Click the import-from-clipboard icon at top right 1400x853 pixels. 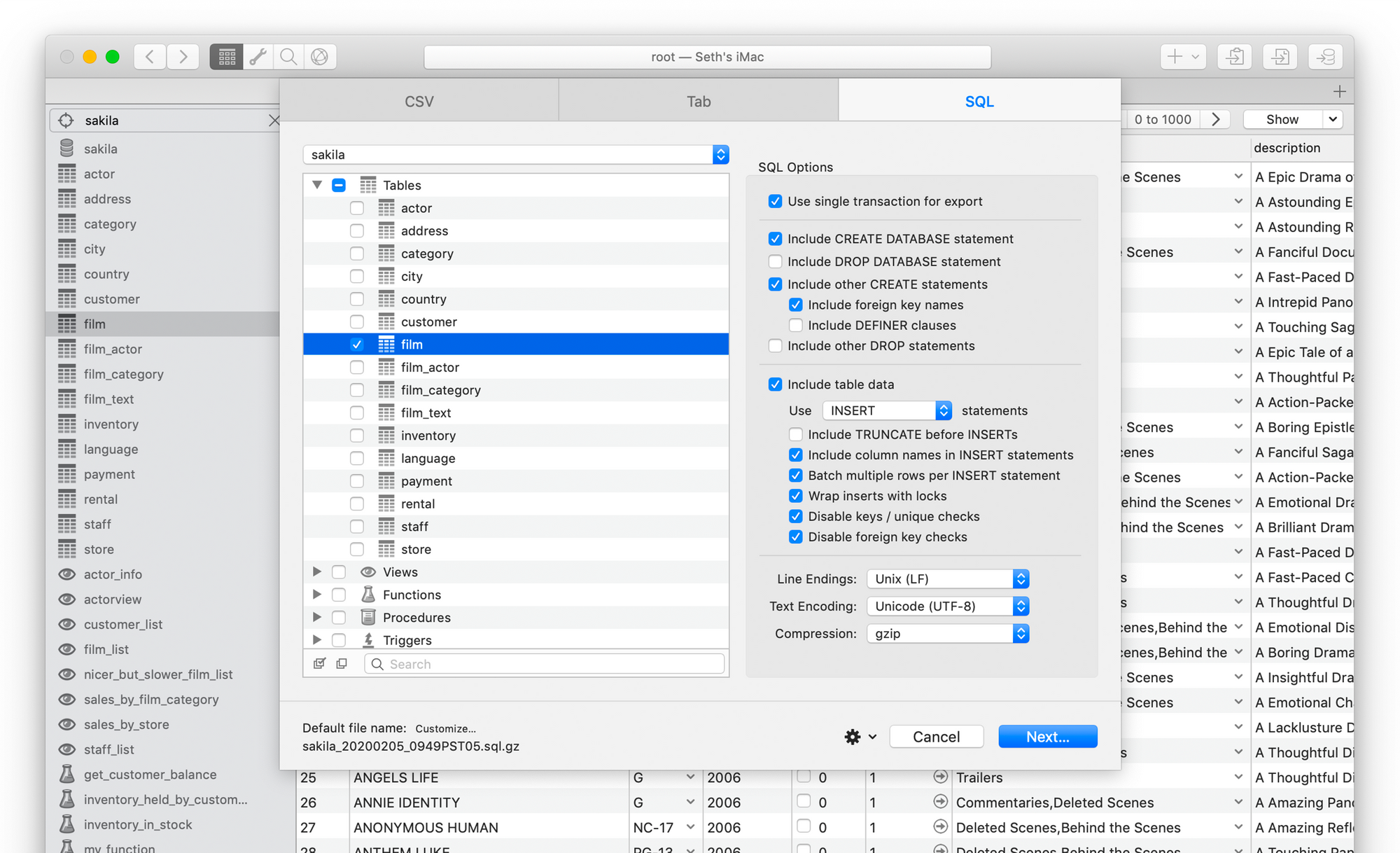coord(1234,57)
